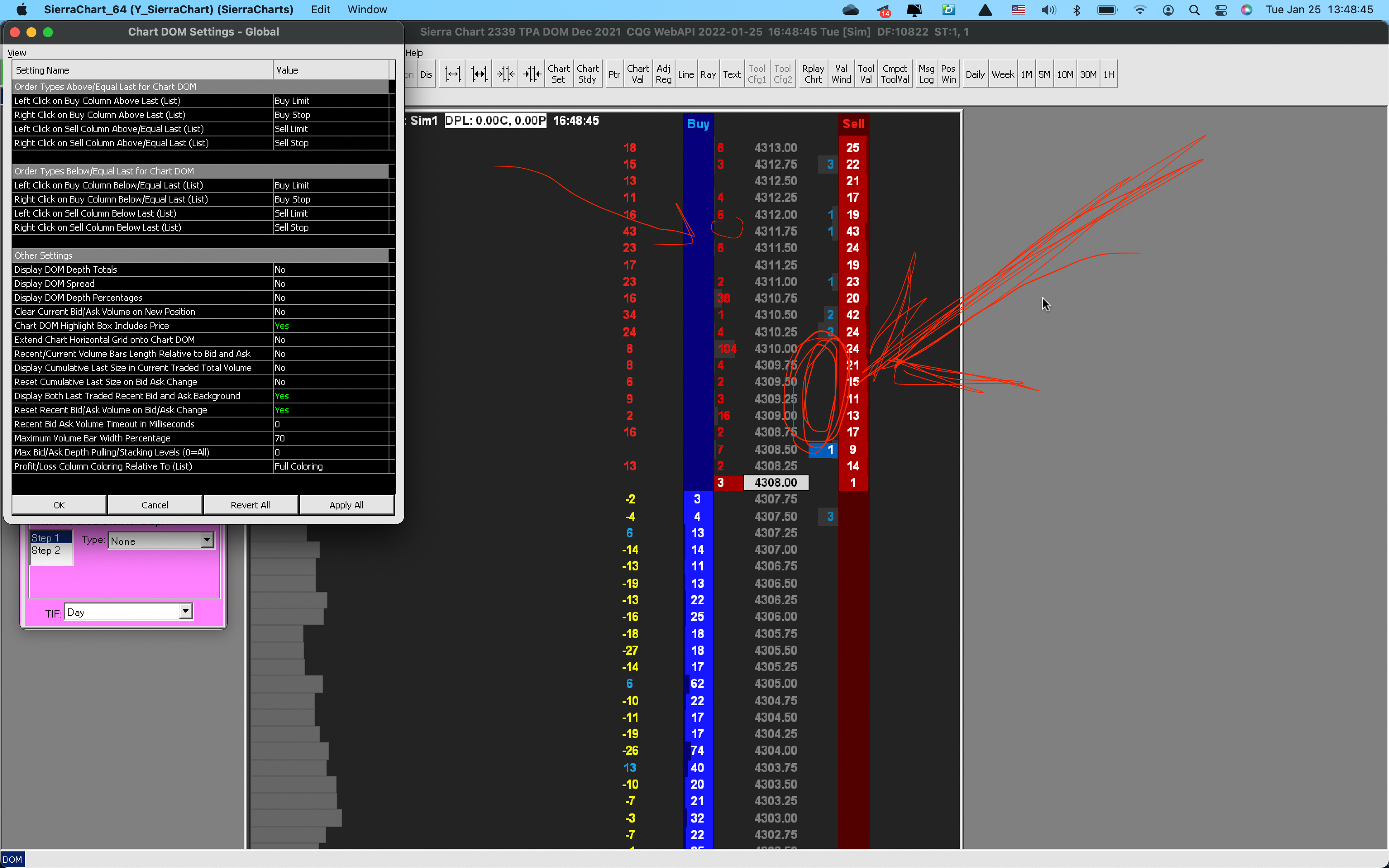
Task: Click the bold outward-arrows bar spacing icon
Action: click(479, 74)
